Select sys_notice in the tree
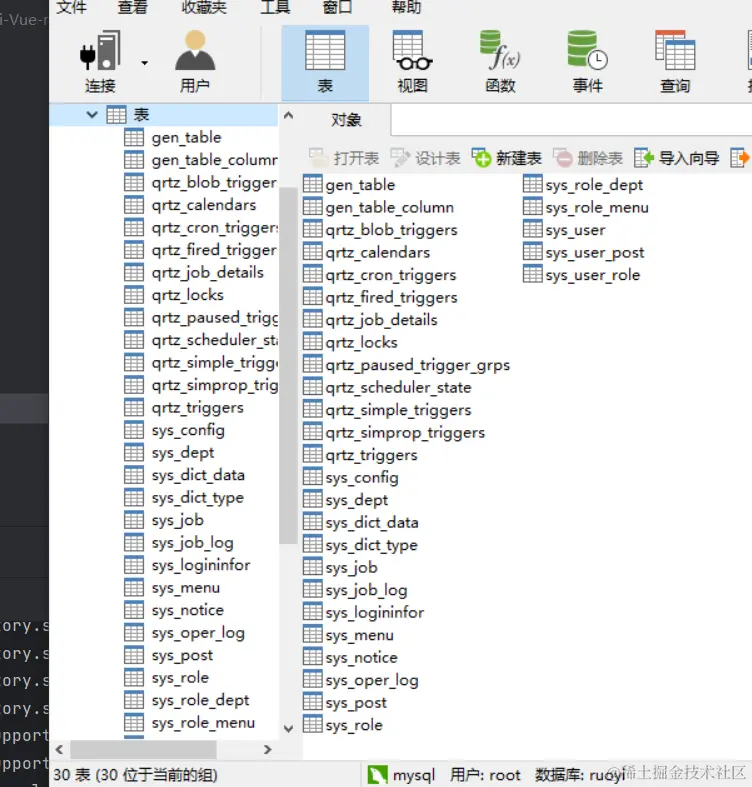The image size is (752, 787). point(188,610)
